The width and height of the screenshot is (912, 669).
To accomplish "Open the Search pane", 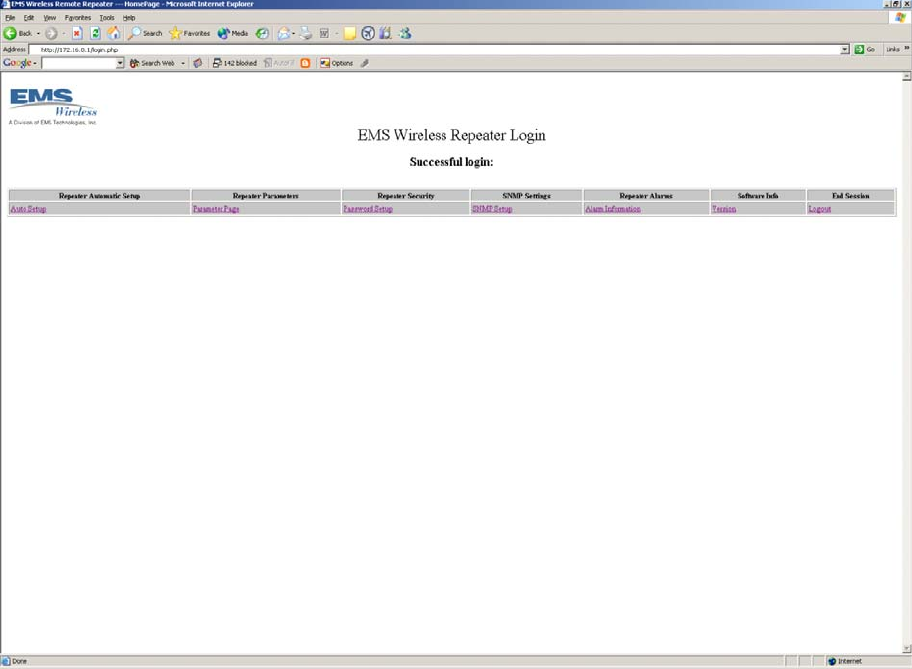I will (145, 33).
